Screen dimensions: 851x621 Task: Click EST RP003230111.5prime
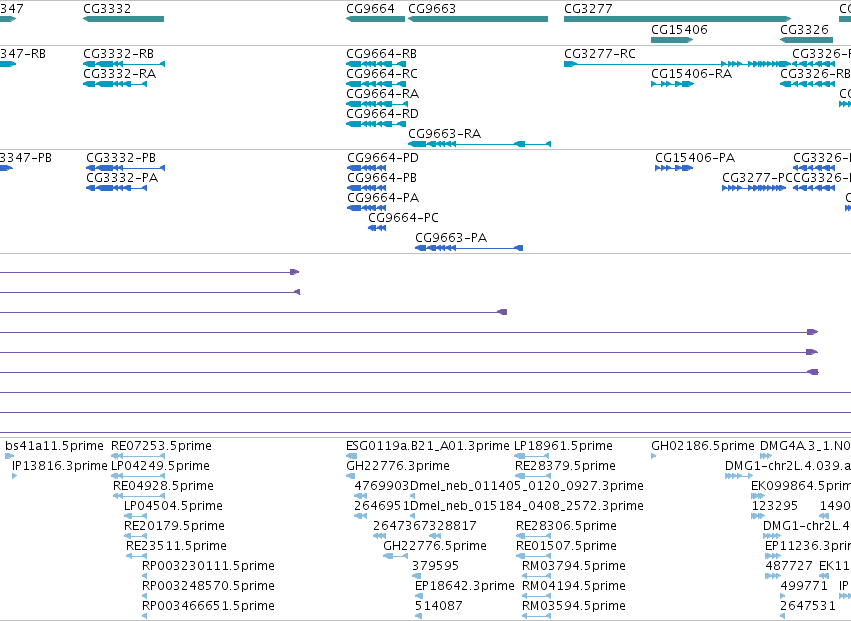[144, 576]
